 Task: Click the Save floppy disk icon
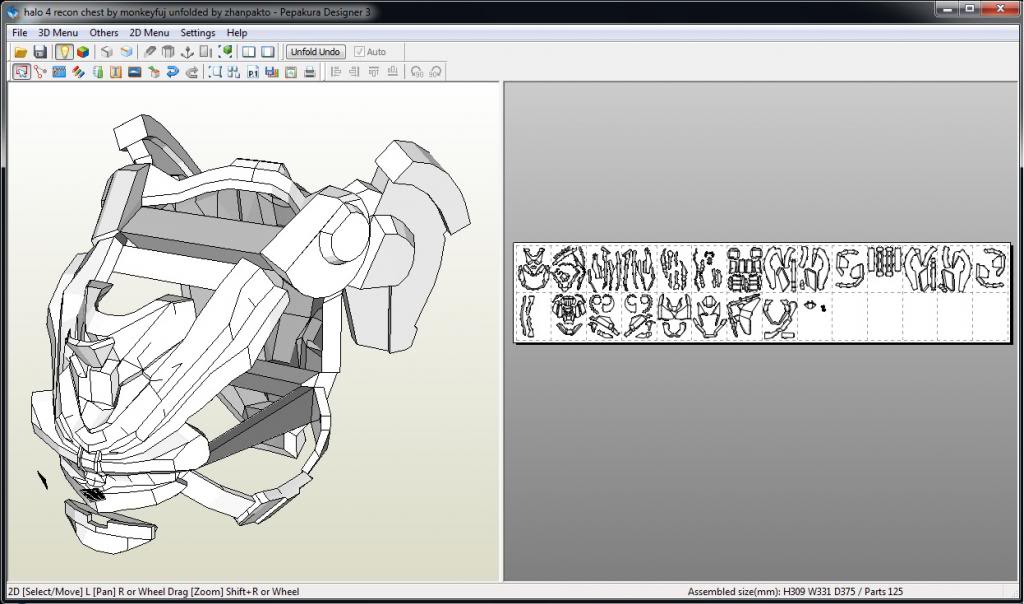(40, 52)
